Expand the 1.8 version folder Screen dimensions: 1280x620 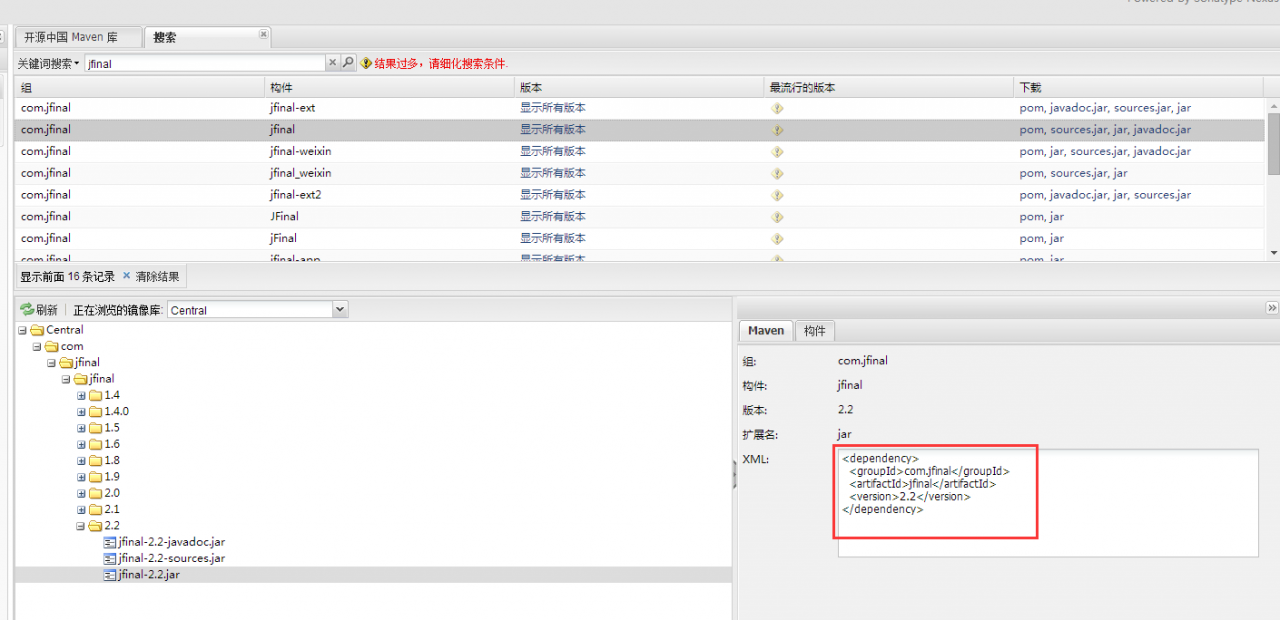[x=82, y=461]
